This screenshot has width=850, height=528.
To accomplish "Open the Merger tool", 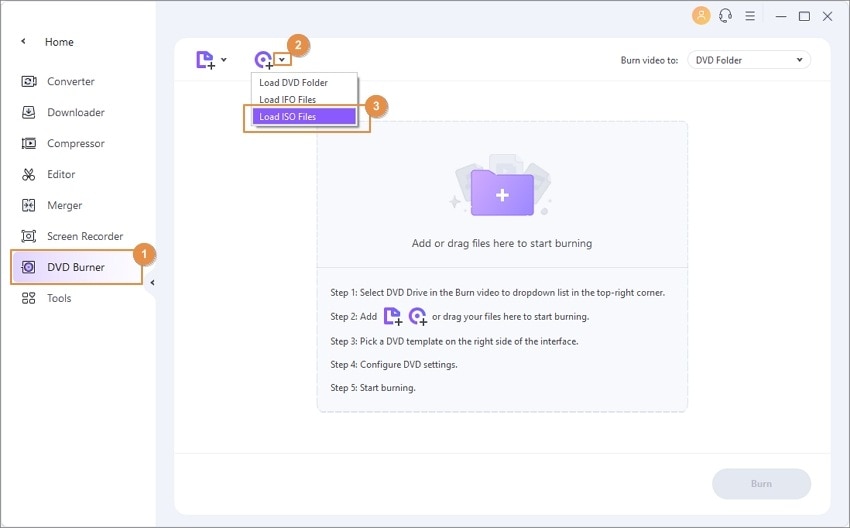I will pos(52,205).
